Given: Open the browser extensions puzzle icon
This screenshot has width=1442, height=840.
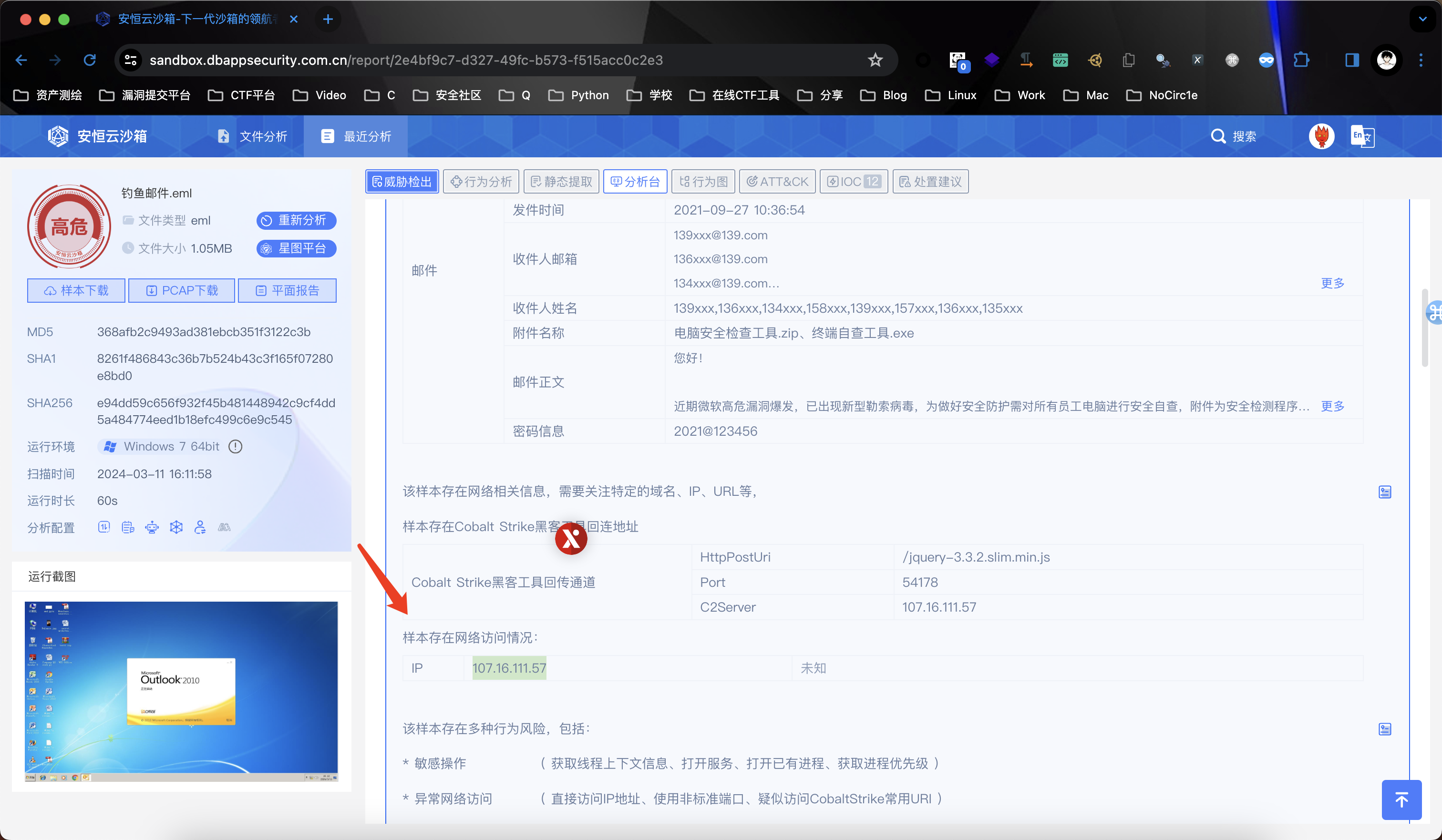Looking at the screenshot, I should point(1301,60).
